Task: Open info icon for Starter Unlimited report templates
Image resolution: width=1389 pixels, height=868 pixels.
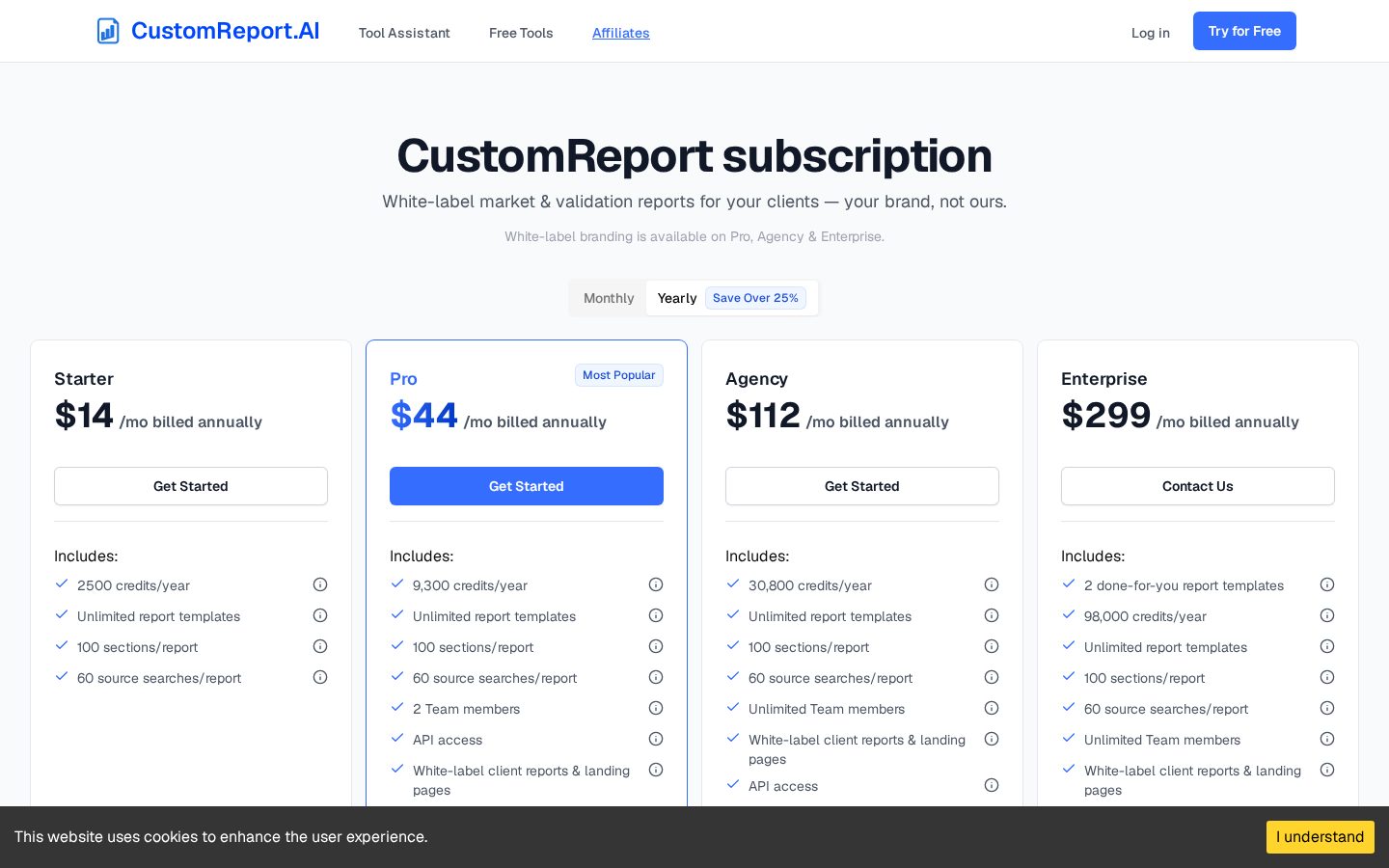Action: coord(320,615)
